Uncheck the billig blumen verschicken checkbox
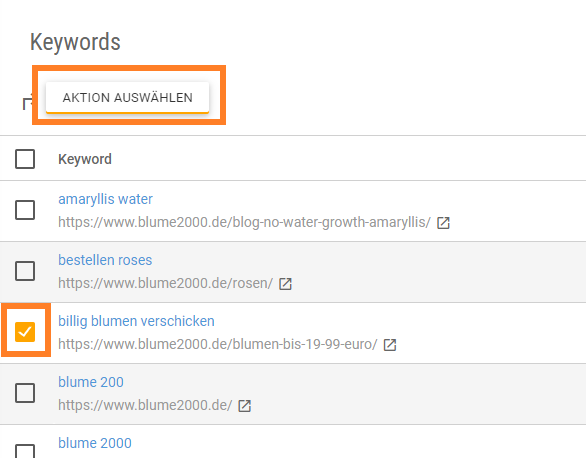 [x=25, y=332]
